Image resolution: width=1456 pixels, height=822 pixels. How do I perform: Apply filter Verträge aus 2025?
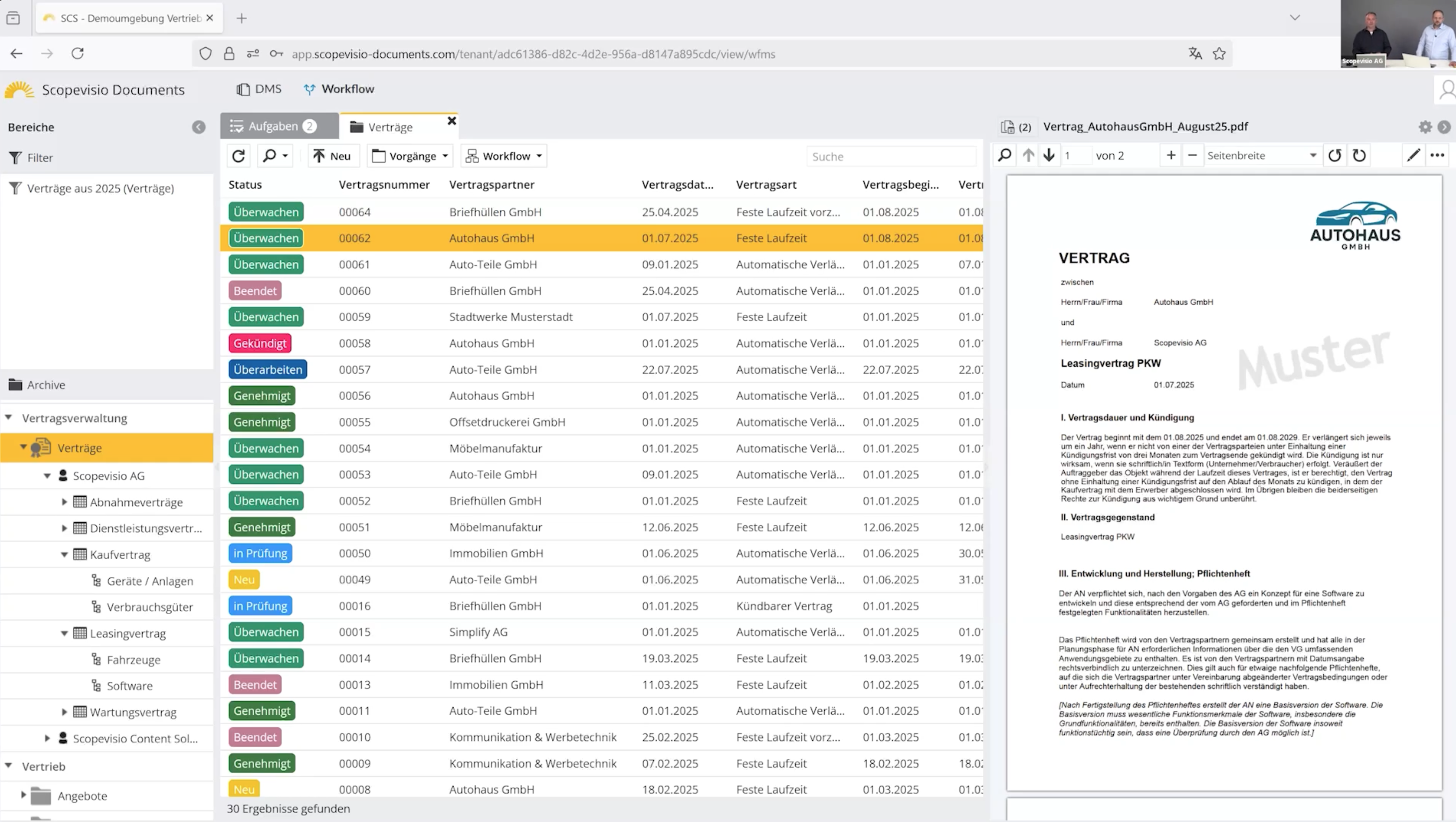(x=92, y=188)
